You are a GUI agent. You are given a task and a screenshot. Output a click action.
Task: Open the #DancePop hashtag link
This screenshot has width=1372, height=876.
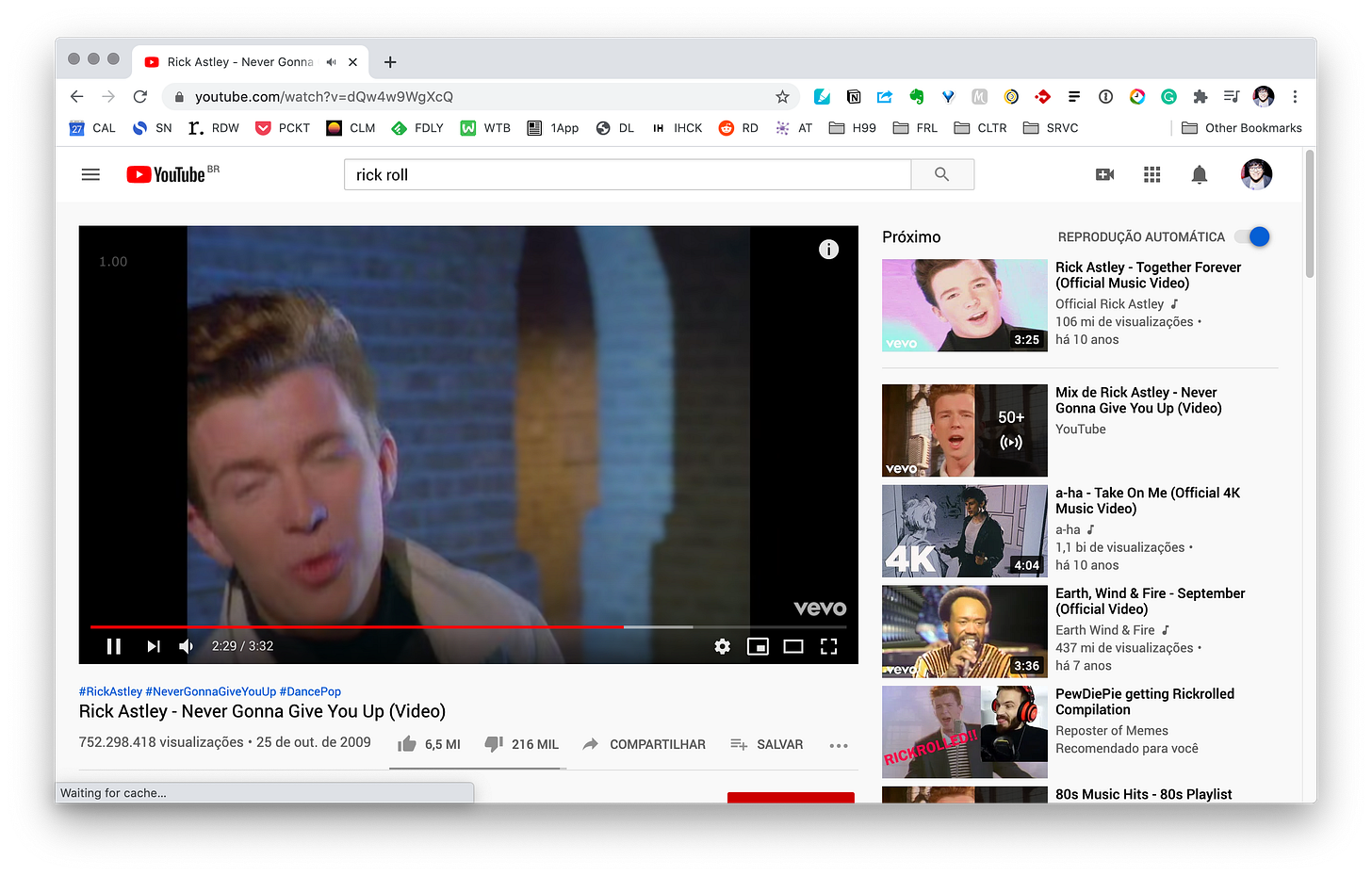(x=310, y=691)
